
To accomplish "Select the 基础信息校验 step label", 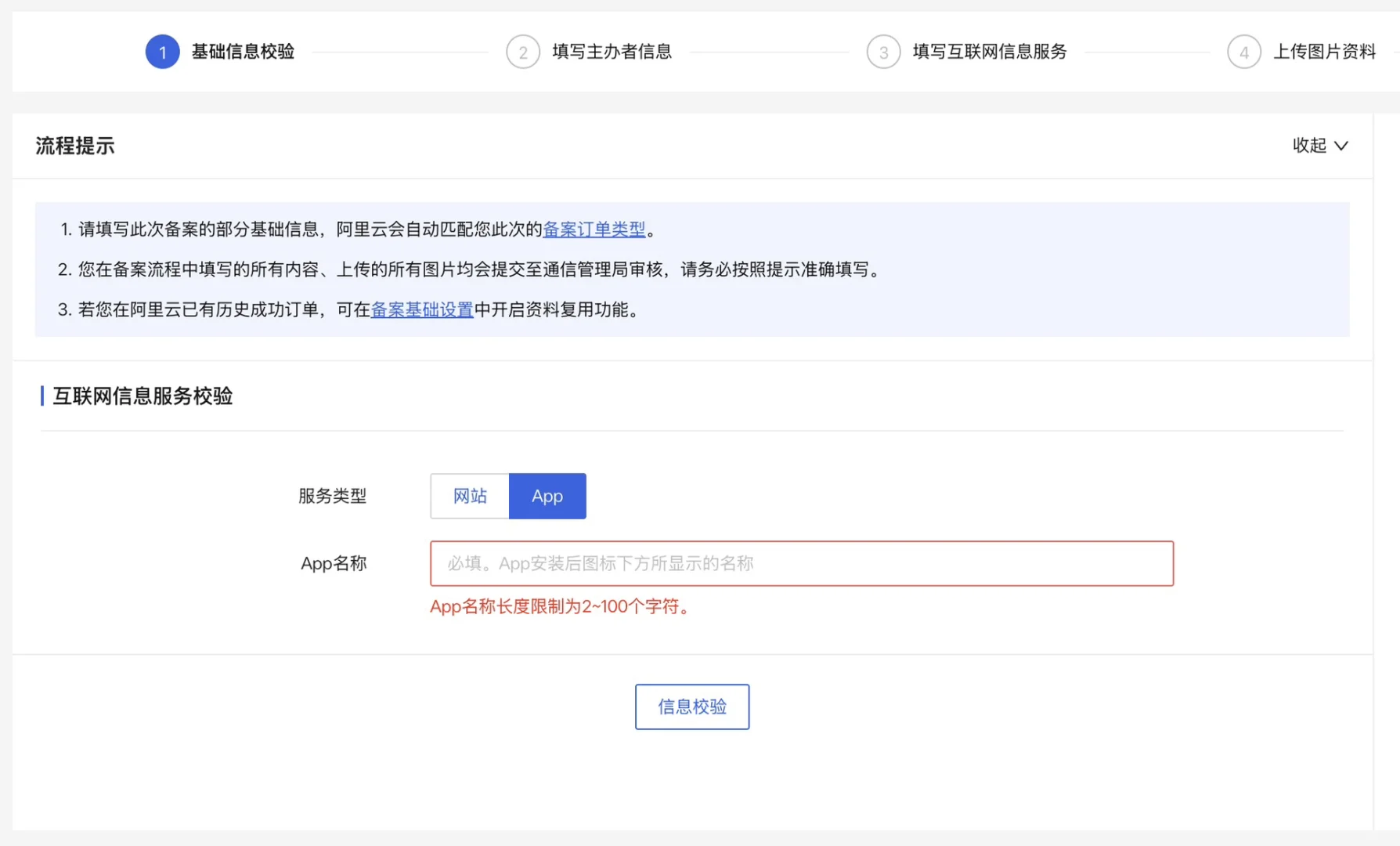I will coord(240,52).
